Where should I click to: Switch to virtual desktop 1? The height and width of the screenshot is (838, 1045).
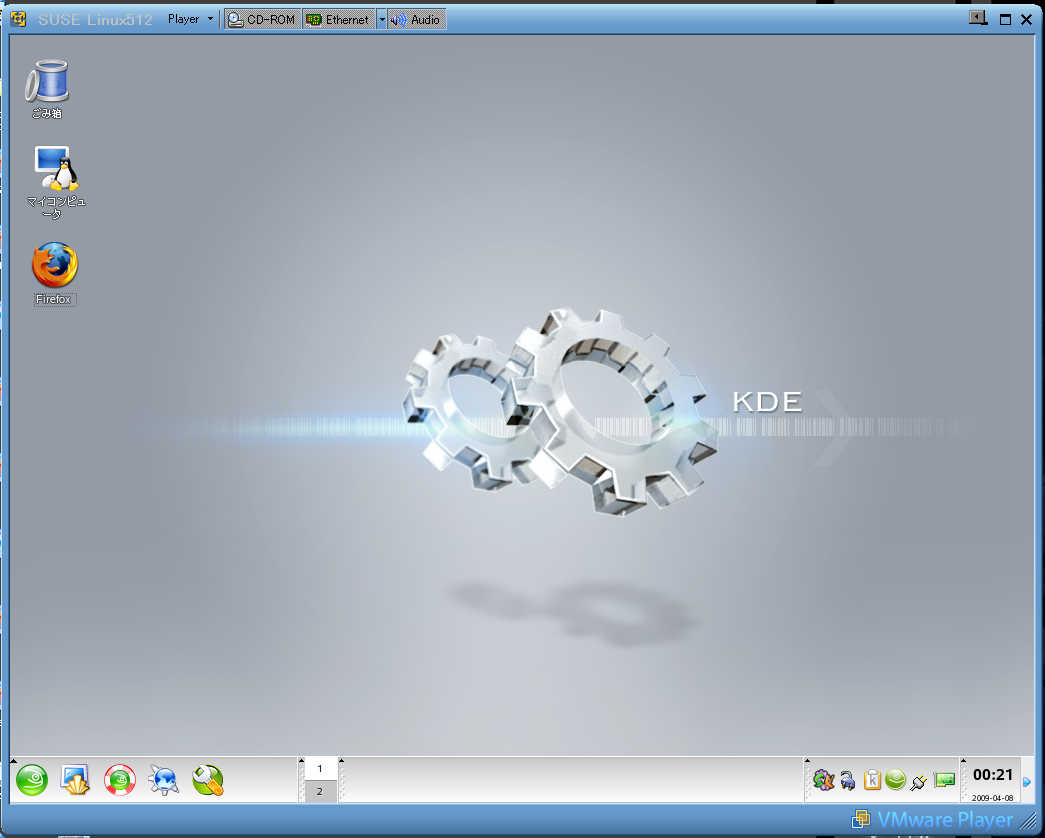coord(320,769)
